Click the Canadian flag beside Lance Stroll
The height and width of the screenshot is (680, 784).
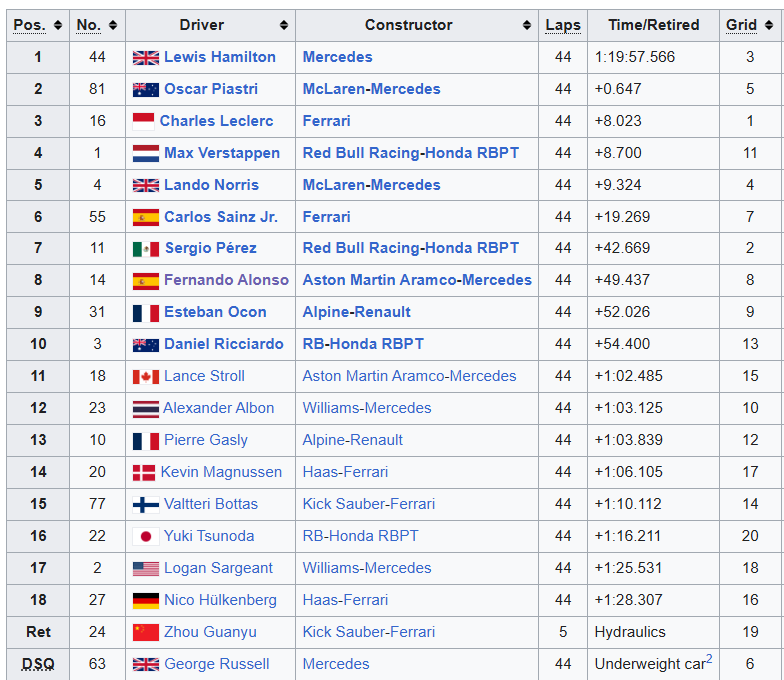click(x=146, y=376)
